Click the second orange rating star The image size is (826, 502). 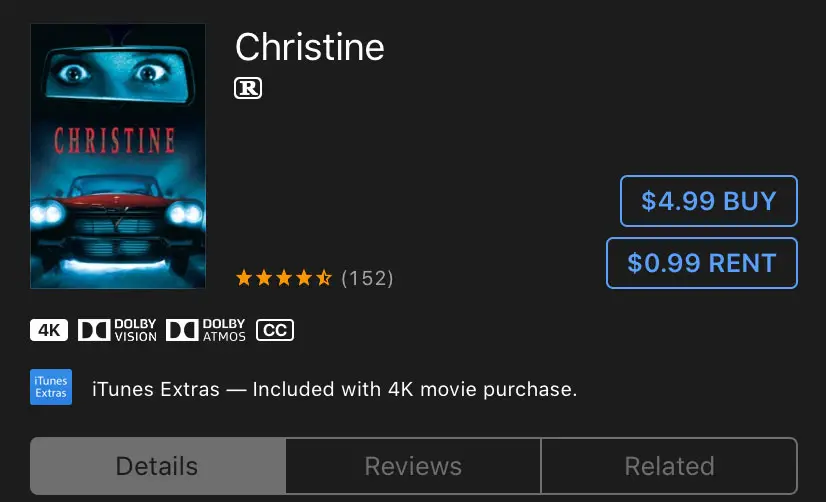click(264, 278)
